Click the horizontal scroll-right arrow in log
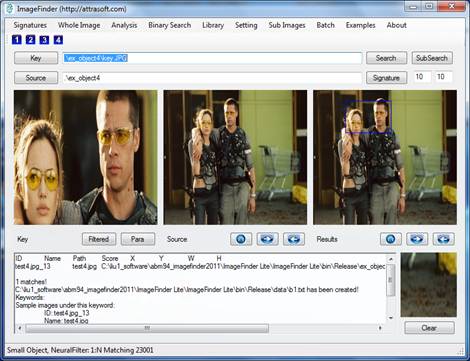Screen dimensions: 470x361 pyautogui.click(x=380, y=328)
